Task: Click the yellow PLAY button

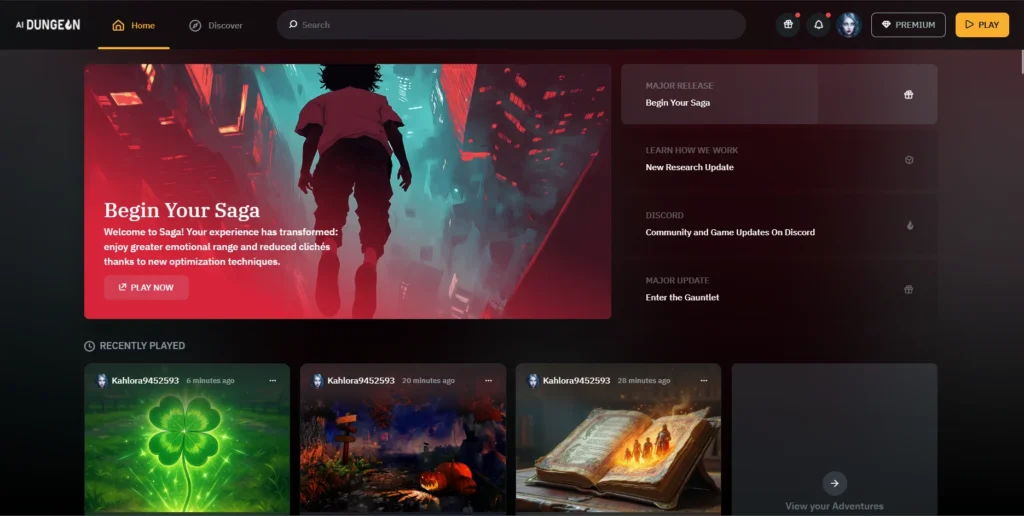Action: point(982,25)
